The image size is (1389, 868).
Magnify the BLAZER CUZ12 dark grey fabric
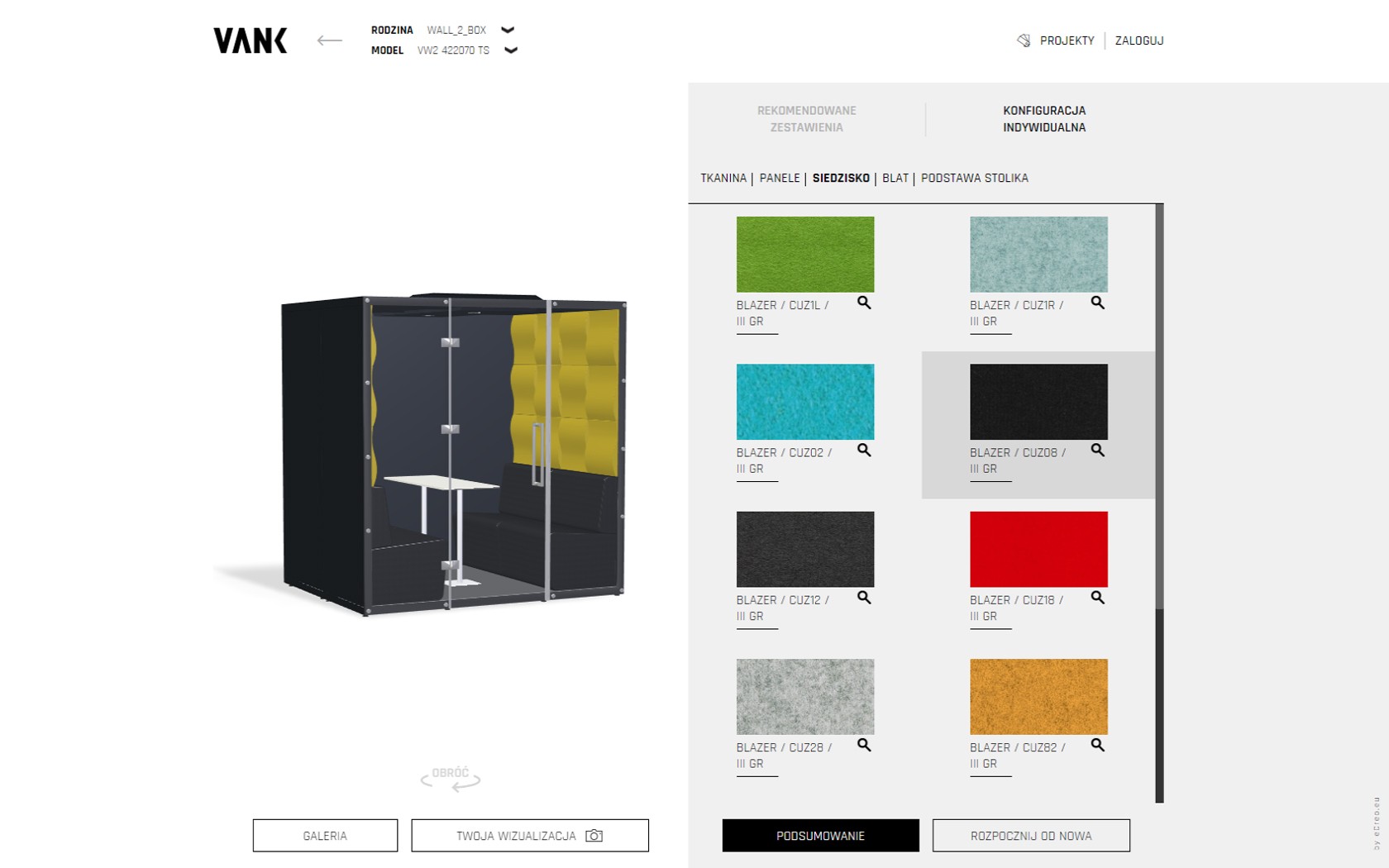[864, 597]
